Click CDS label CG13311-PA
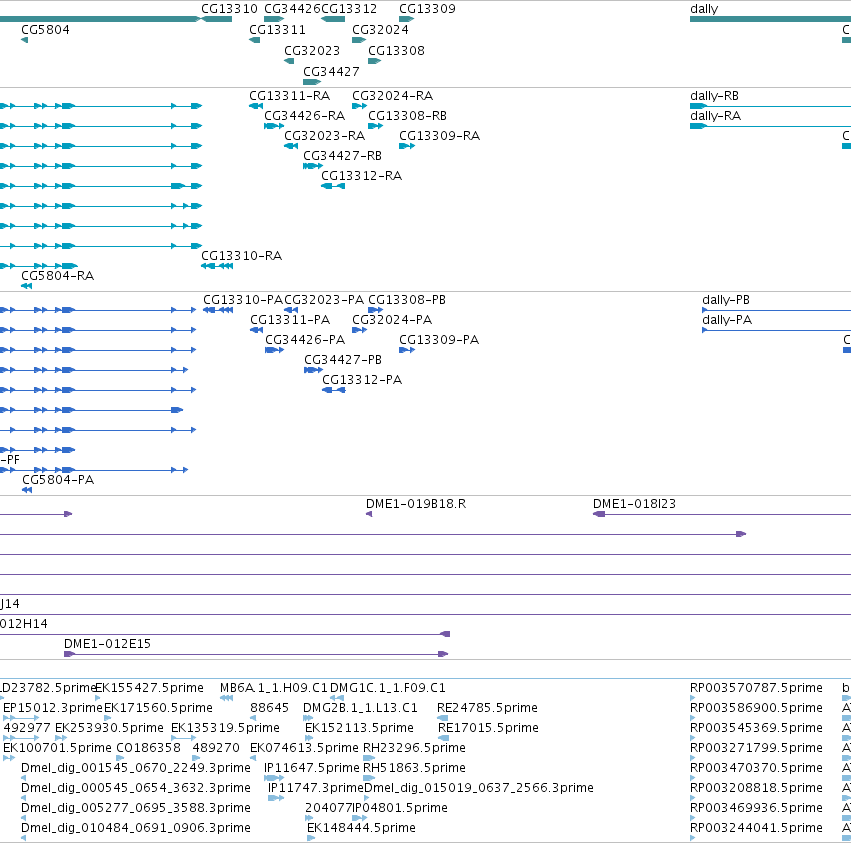The height and width of the screenshot is (843, 851). (290, 320)
